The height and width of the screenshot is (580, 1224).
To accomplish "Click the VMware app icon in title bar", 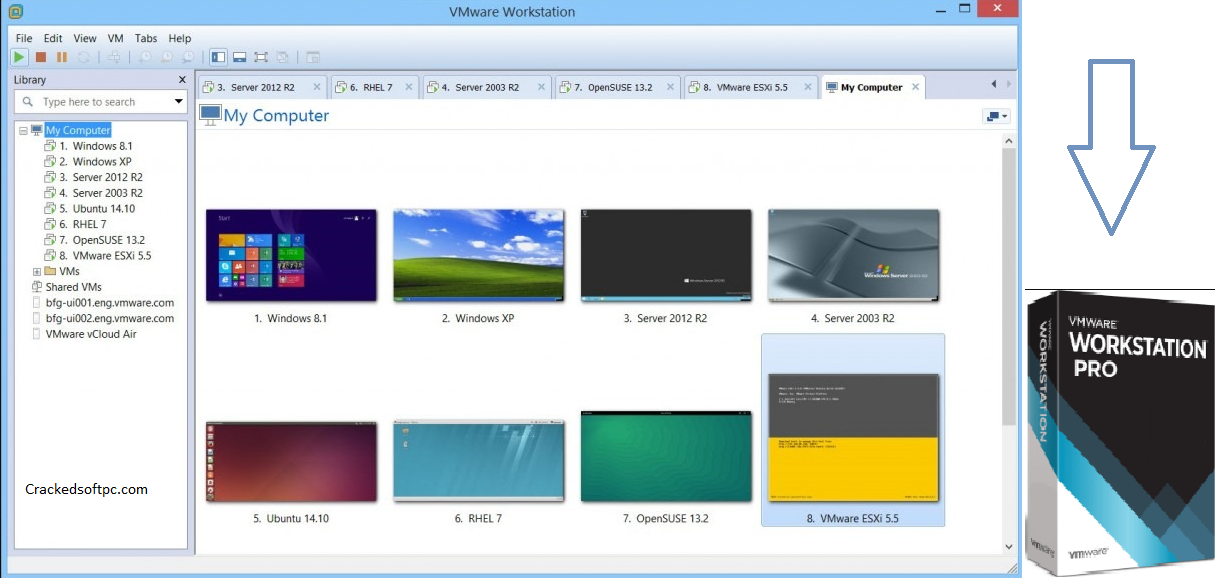I will [15, 12].
